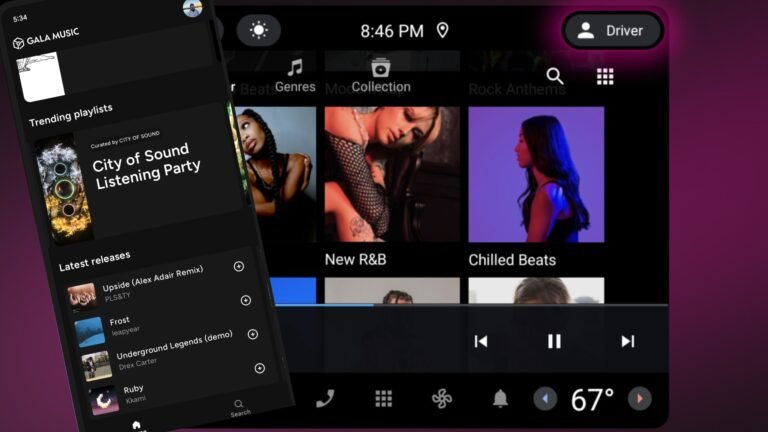768x432 pixels.
Task: Open the profile avatar on the phone
Action: (192, 7)
